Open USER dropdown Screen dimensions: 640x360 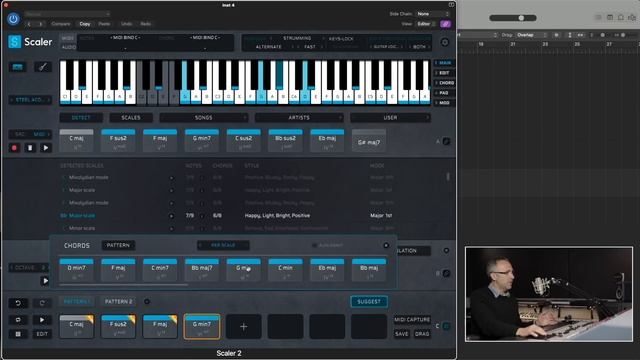coord(390,118)
